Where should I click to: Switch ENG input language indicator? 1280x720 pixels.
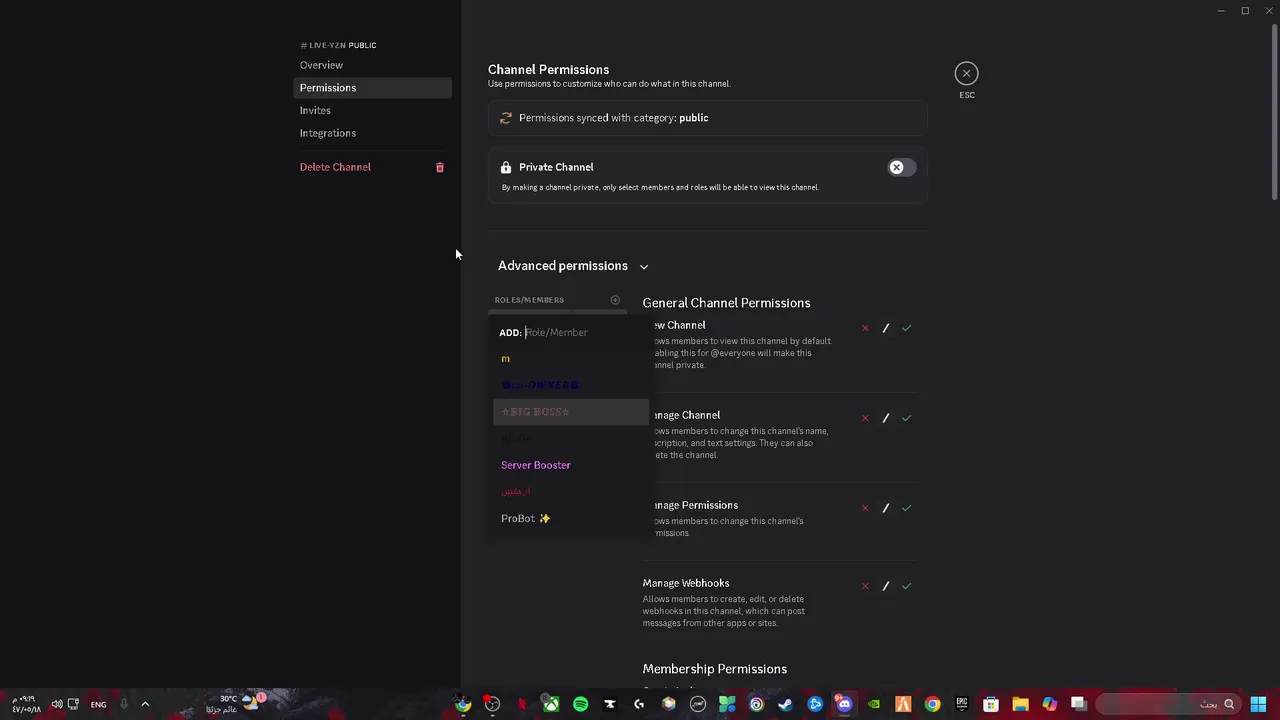pos(98,705)
